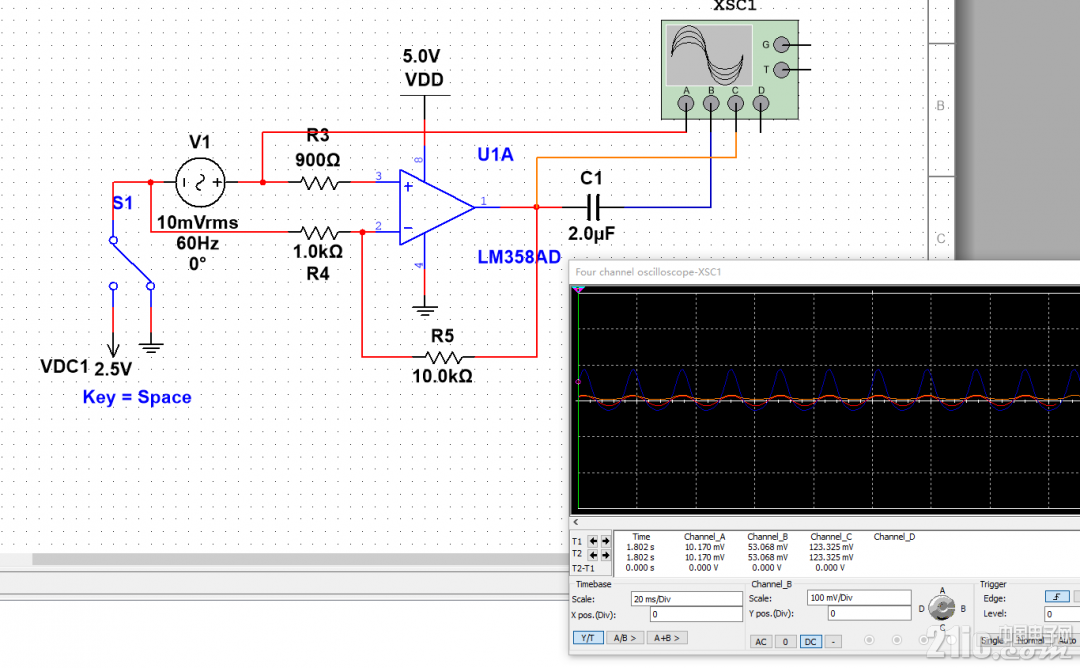Shift cursor T2 left with its arrow
Screen dimensions: 1080x668
coord(593,554)
